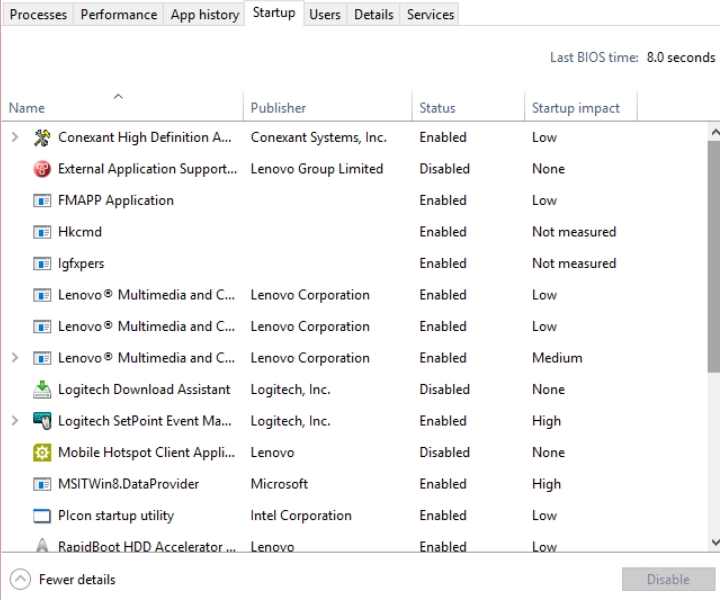The height and width of the screenshot is (605, 722).
Task: Select the Hkcmd row name
Action: [x=80, y=232]
